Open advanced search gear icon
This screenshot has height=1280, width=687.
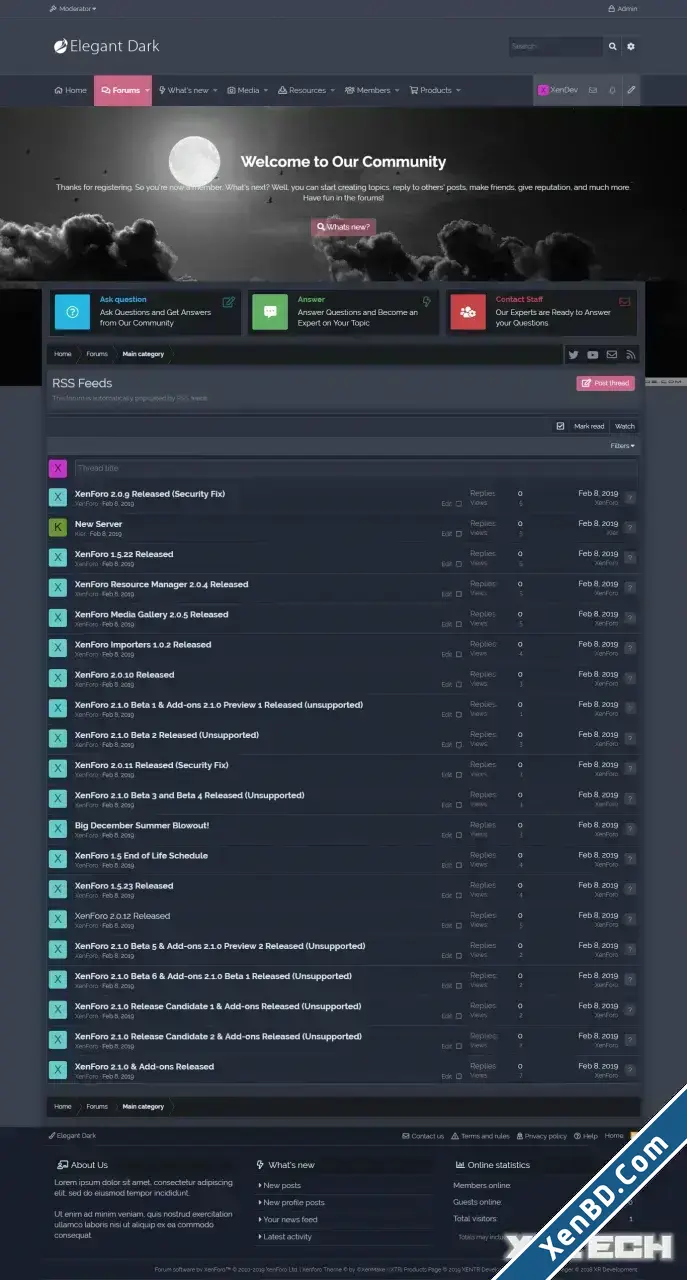click(631, 46)
